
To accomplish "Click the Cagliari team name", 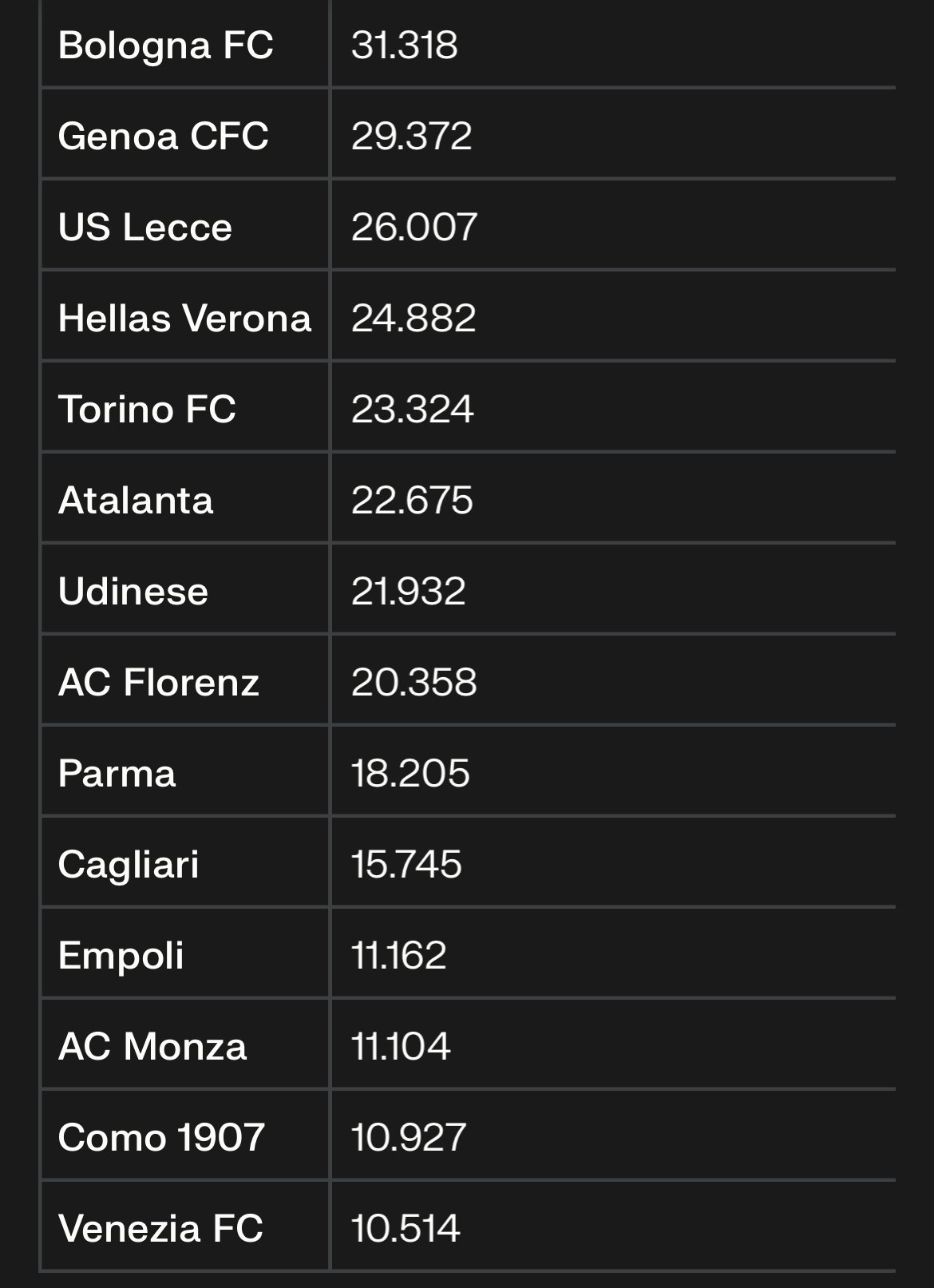I will [x=129, y=864].
